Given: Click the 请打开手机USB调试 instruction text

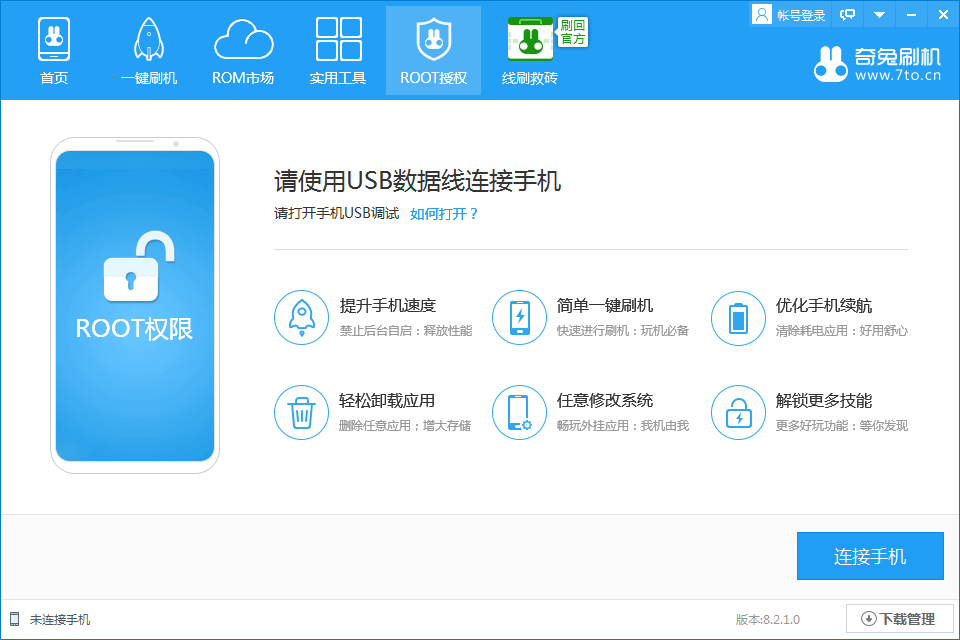Looking at the screenshot, I should (336, 213).
